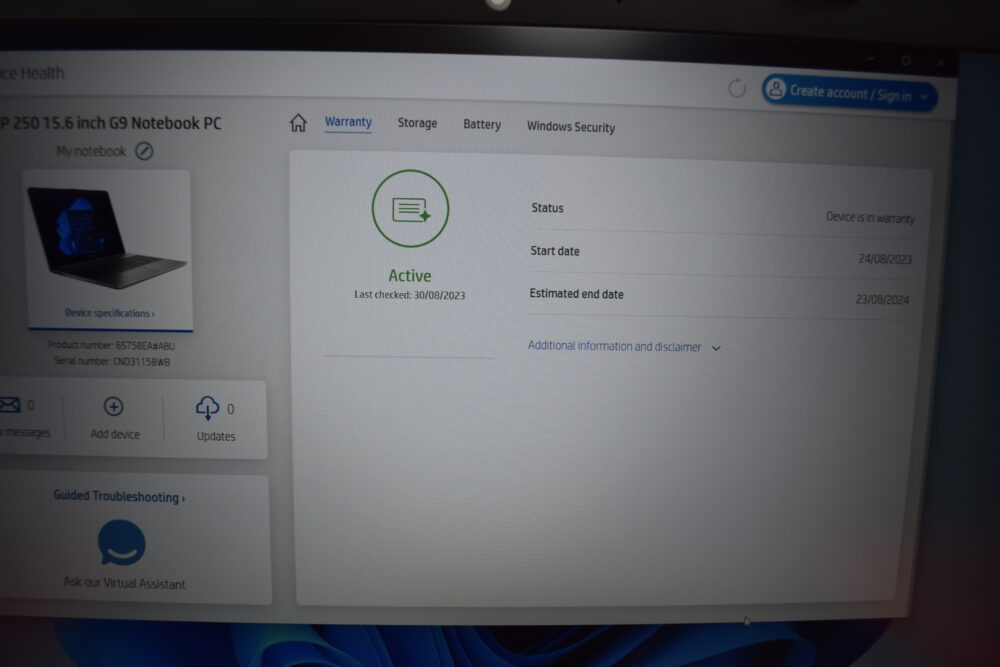Click the notebook PC model title
Screen dimensions: 1000x667
tap(111, 123)
